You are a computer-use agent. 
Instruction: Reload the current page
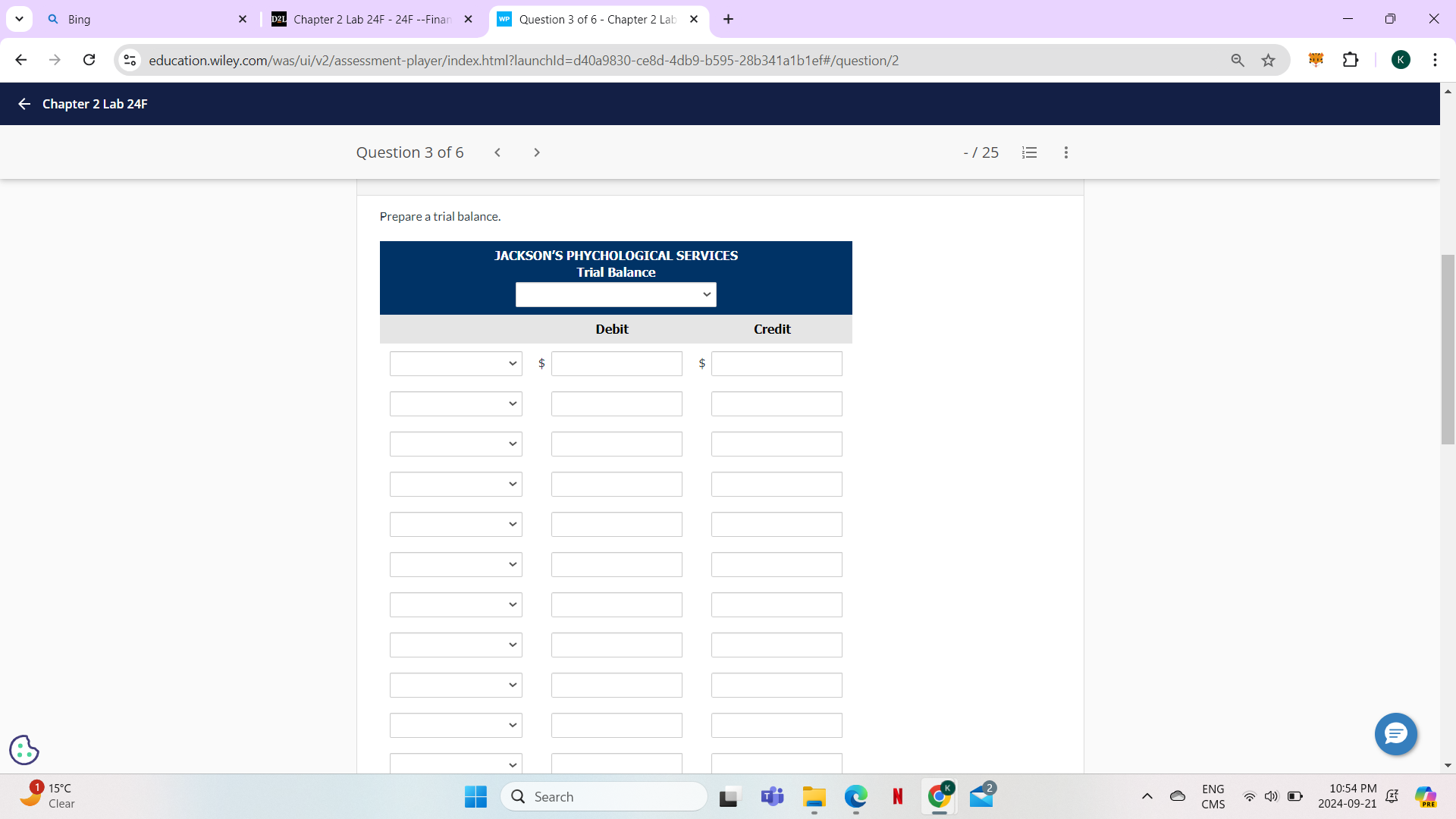(89, 59)
